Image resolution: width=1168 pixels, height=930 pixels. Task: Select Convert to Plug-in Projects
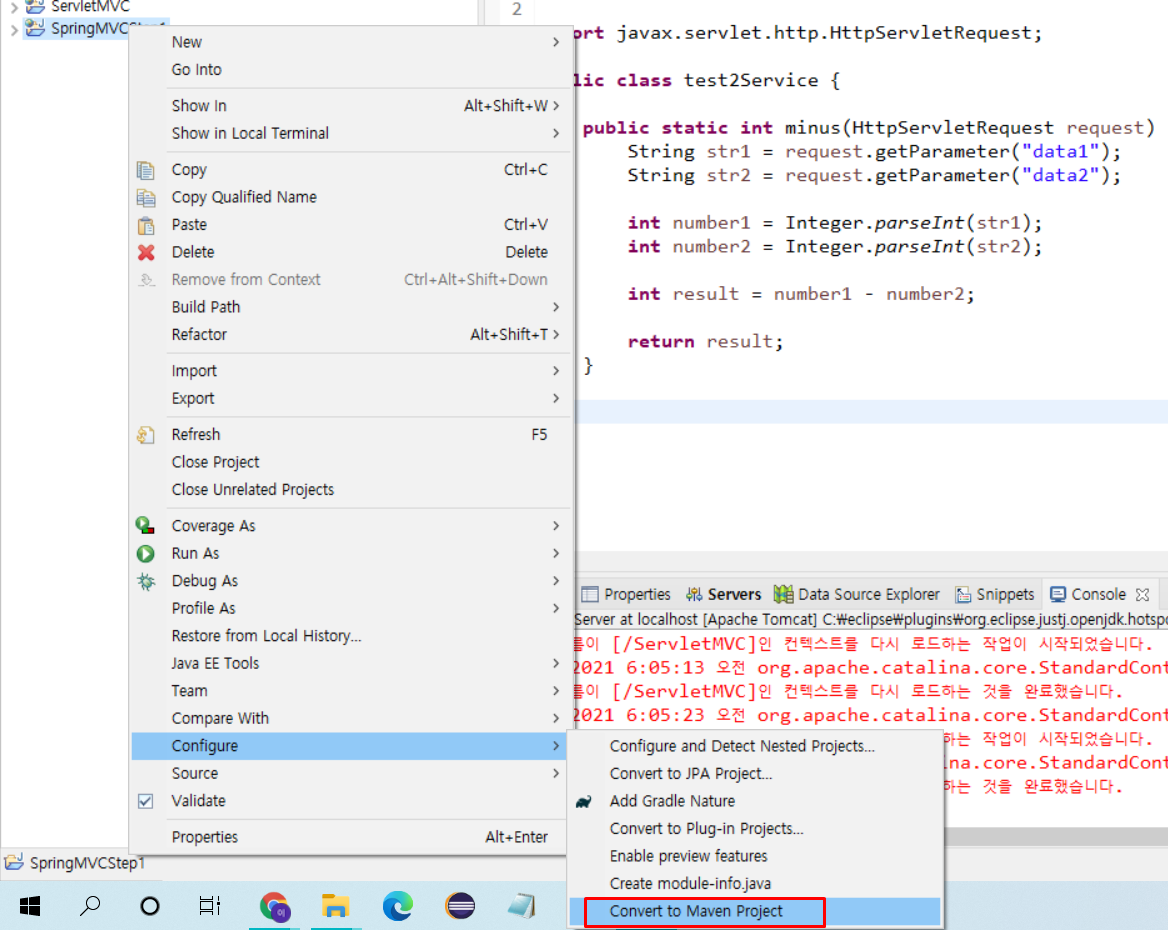tap(755, 829)
